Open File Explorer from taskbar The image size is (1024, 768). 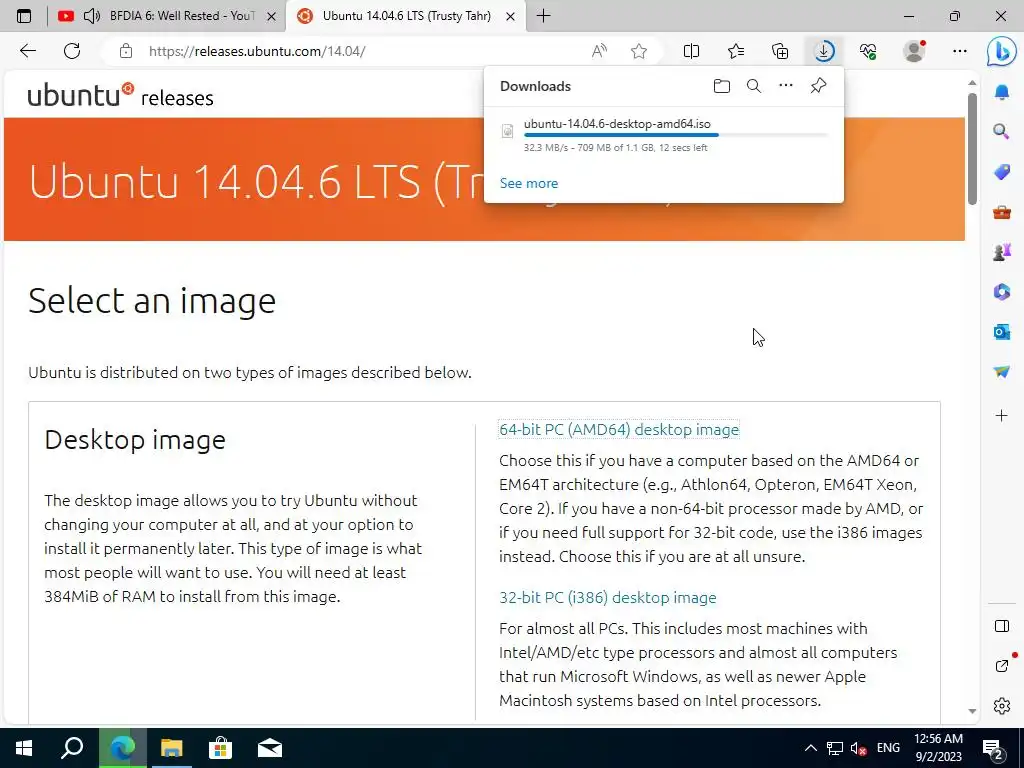point(172,748)
